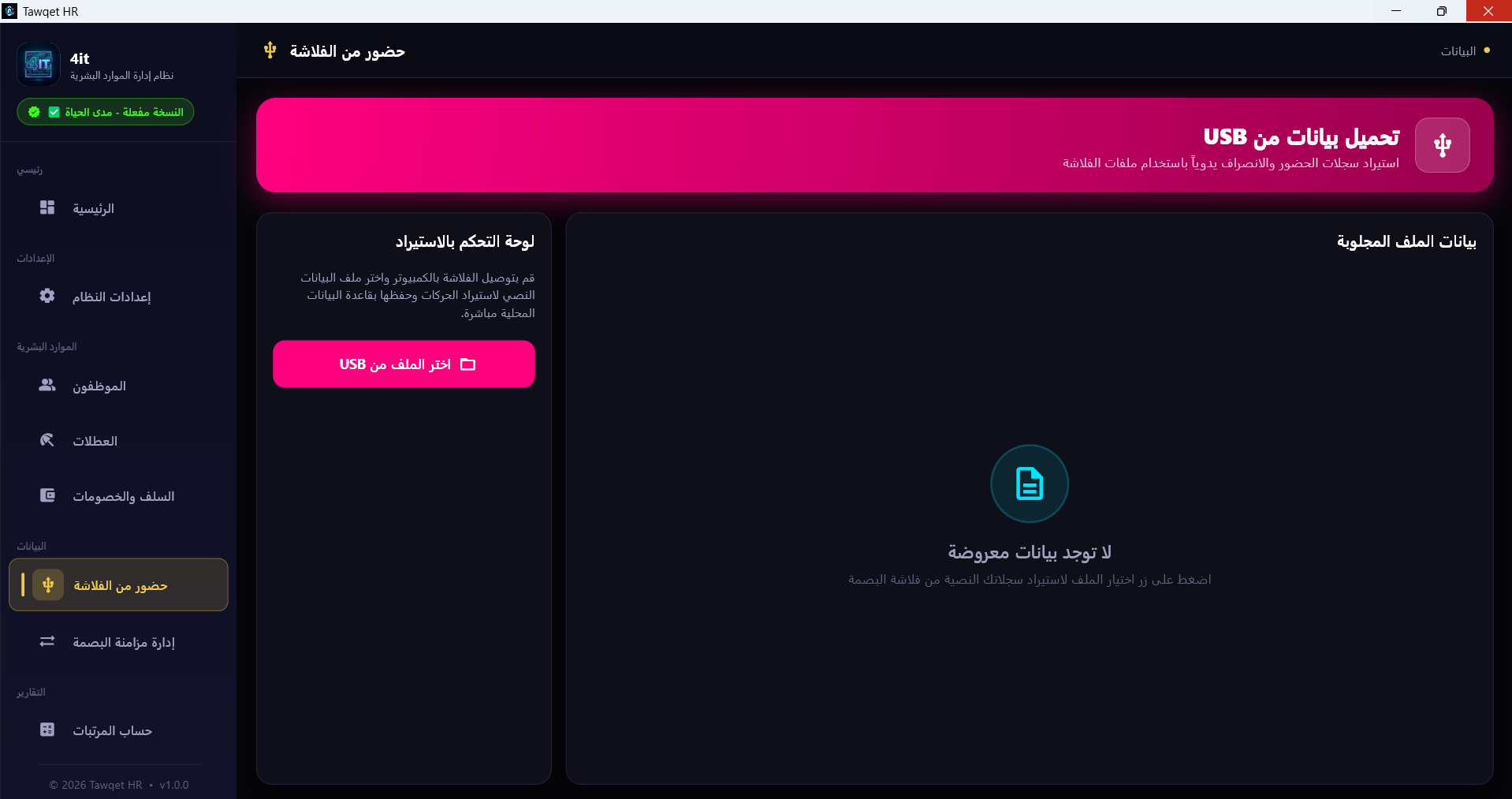
Task: Click the © 2026 Tawqet HR v1.0.0 footer
Action: tap(119, 785)
